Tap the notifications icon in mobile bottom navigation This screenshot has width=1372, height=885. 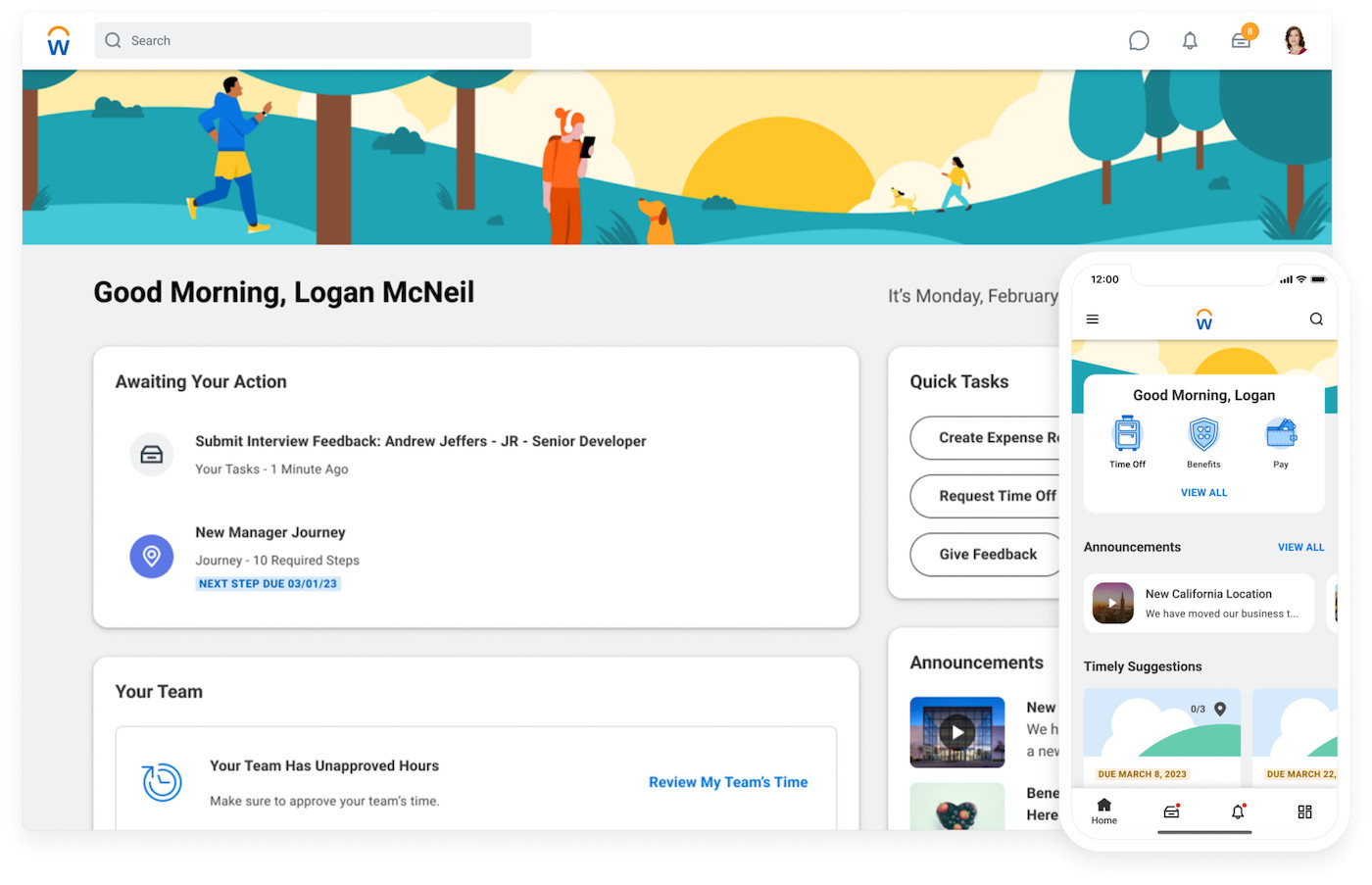pyautogui.click(x=1237, y=811)
